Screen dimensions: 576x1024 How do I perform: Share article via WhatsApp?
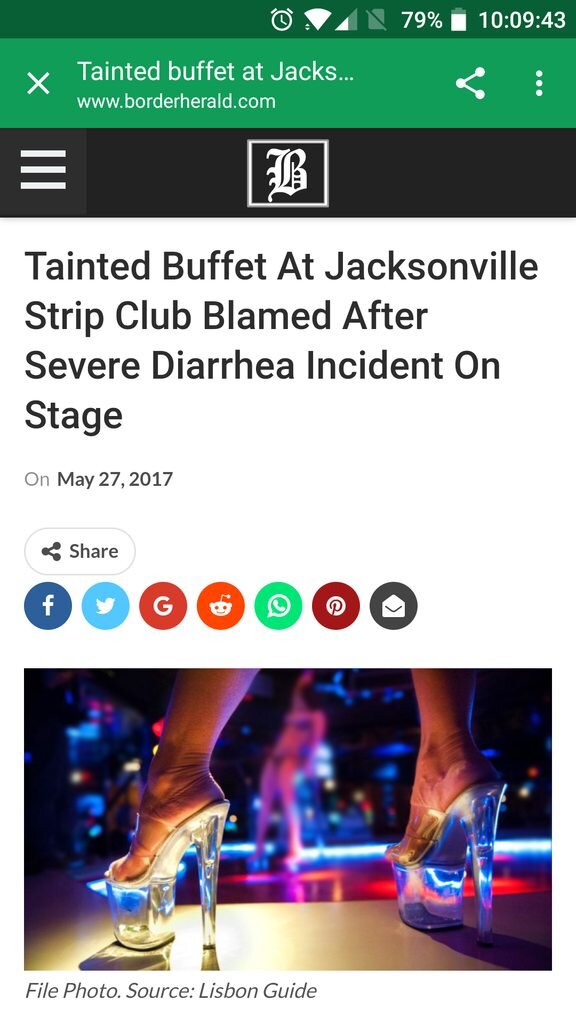click(x=278, y=606)
